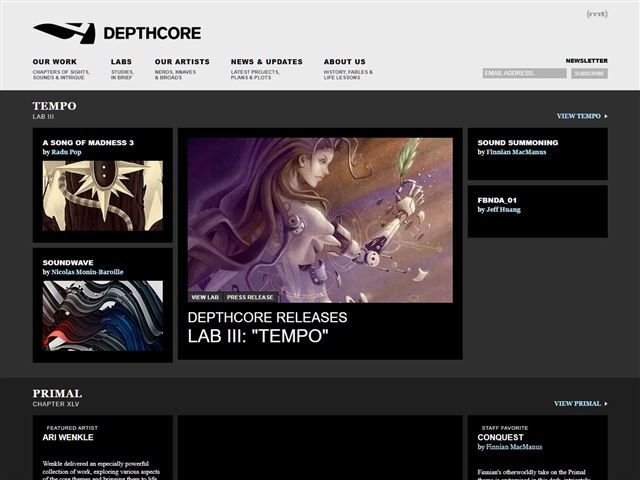
Task: Click the Subscribe button
Action: tap(589, 73)
